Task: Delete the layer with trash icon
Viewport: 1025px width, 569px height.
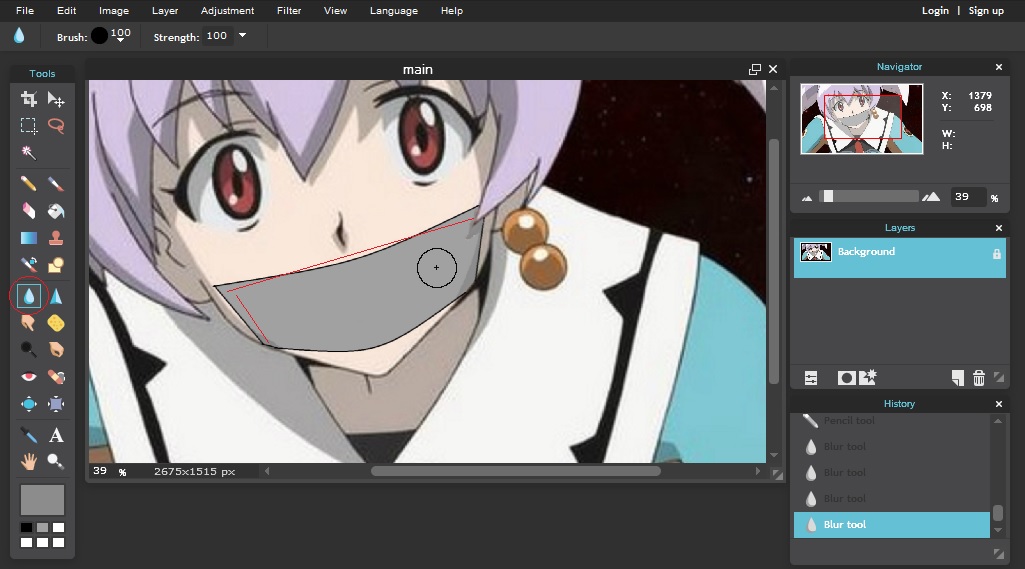Action: pyautogui.click(x=979, y=378)
